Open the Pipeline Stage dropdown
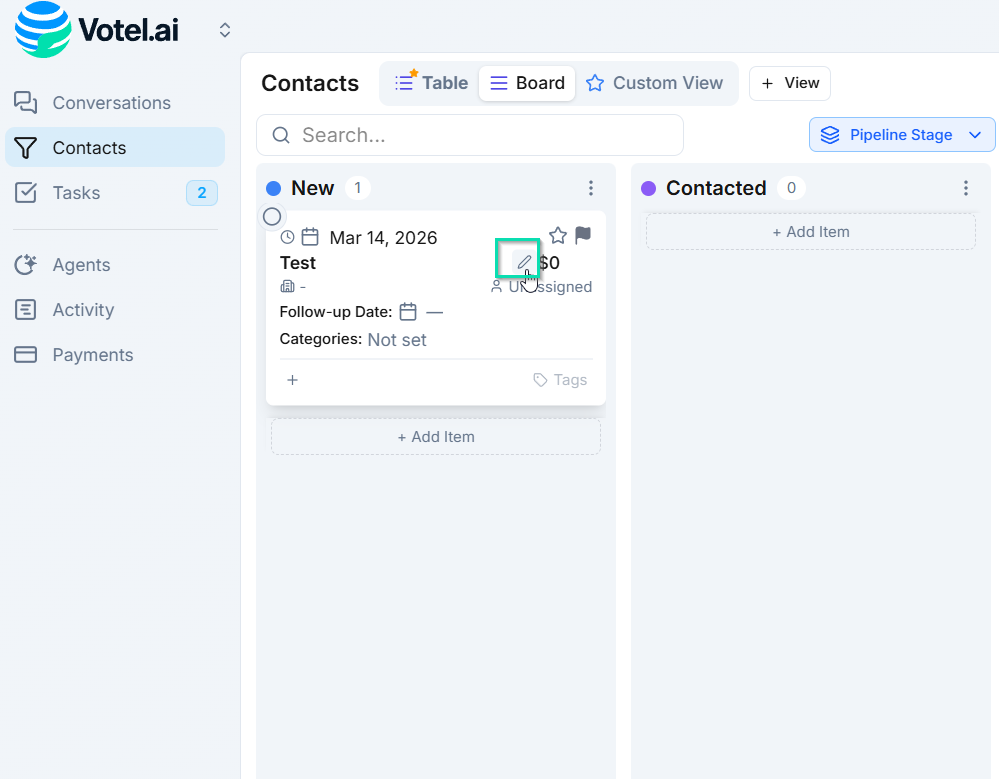This screenshot has height=779, width=999. [901, 135]
